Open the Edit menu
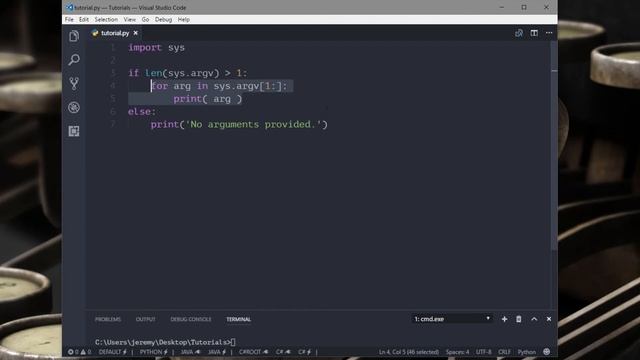This screenshot has height=360, width=640. click(x=84, y=20)
